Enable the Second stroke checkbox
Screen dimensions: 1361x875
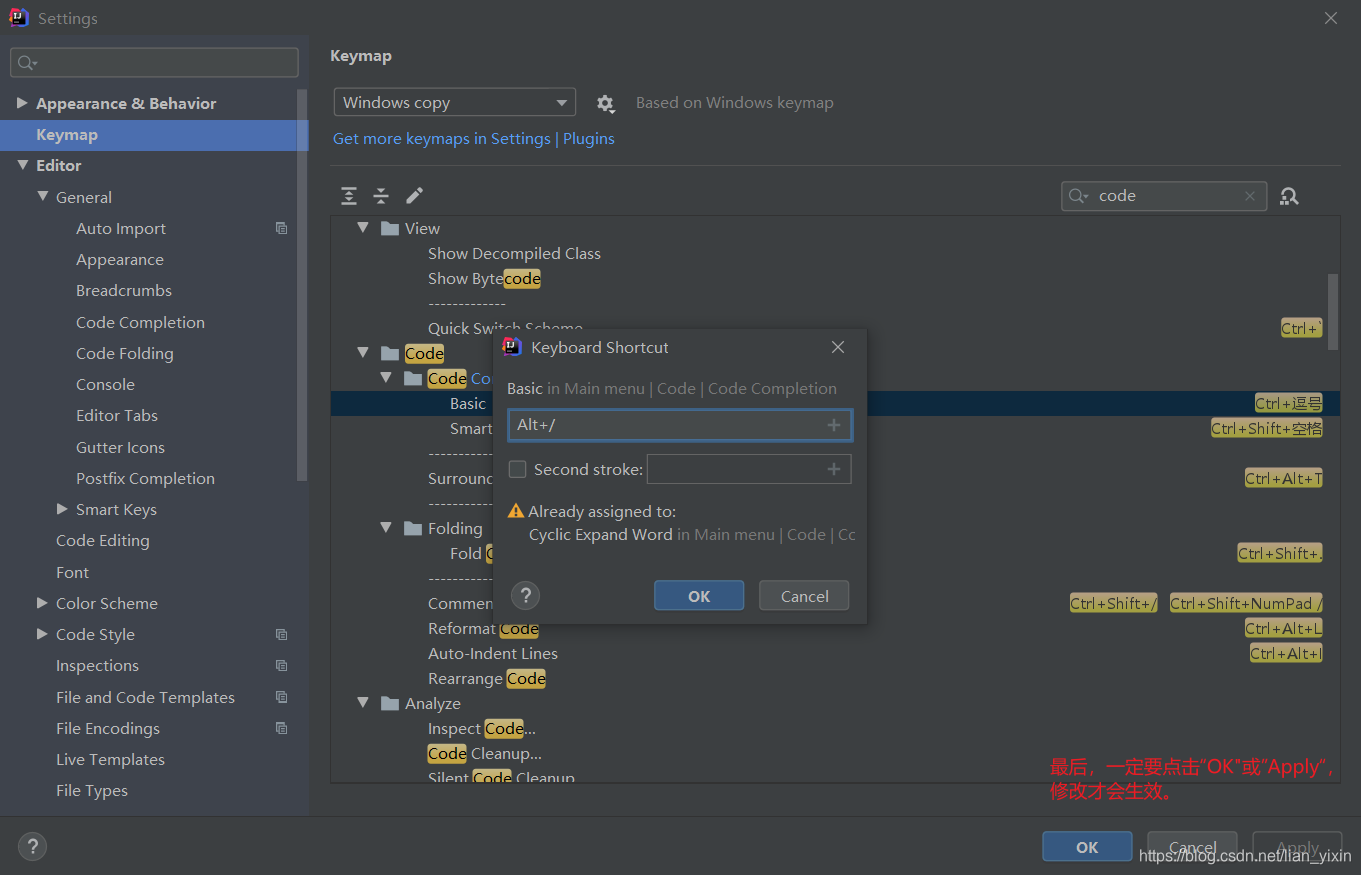coord(517,469)
